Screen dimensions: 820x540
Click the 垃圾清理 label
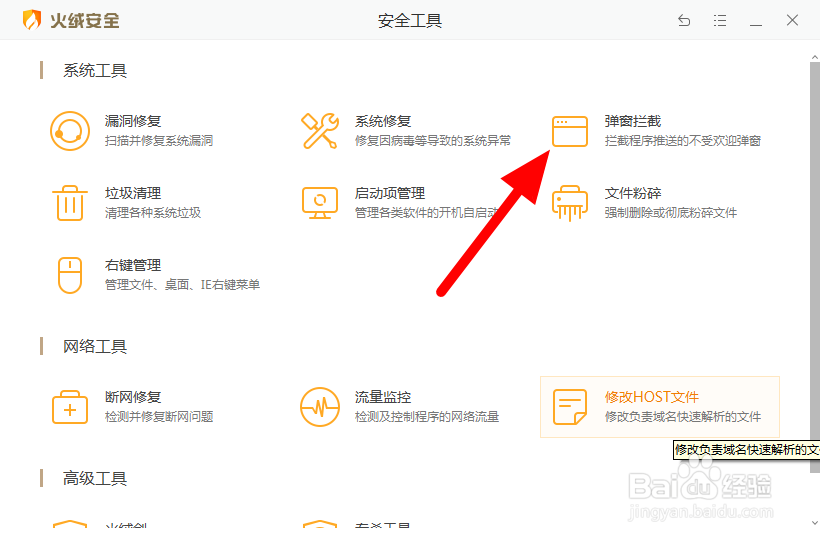pos(133,193)
